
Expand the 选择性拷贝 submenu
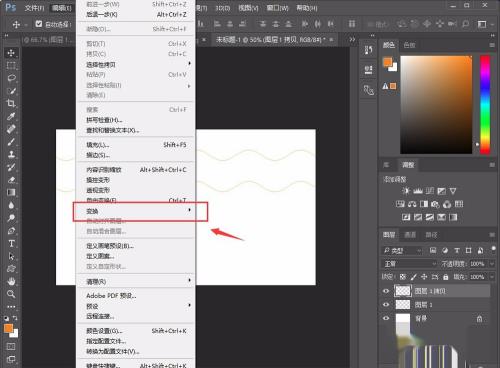click(136, 64)
